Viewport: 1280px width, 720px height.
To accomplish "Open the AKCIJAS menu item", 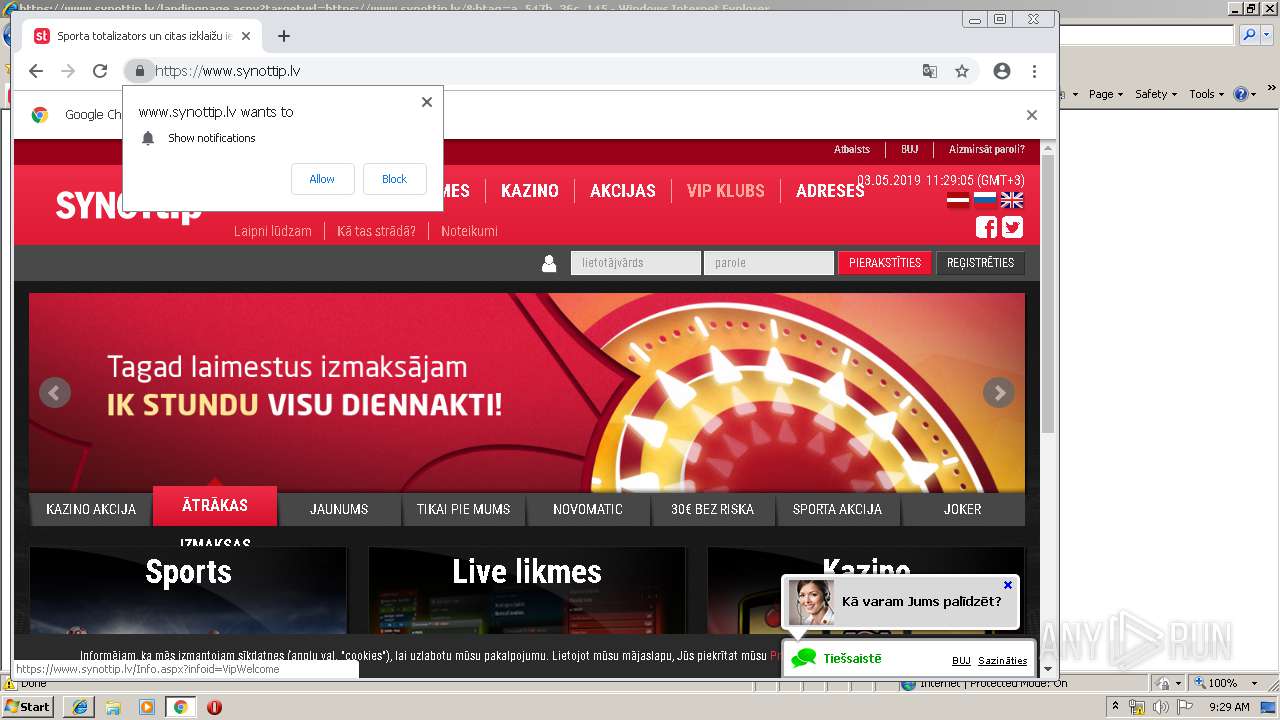I will pos(623,191).
